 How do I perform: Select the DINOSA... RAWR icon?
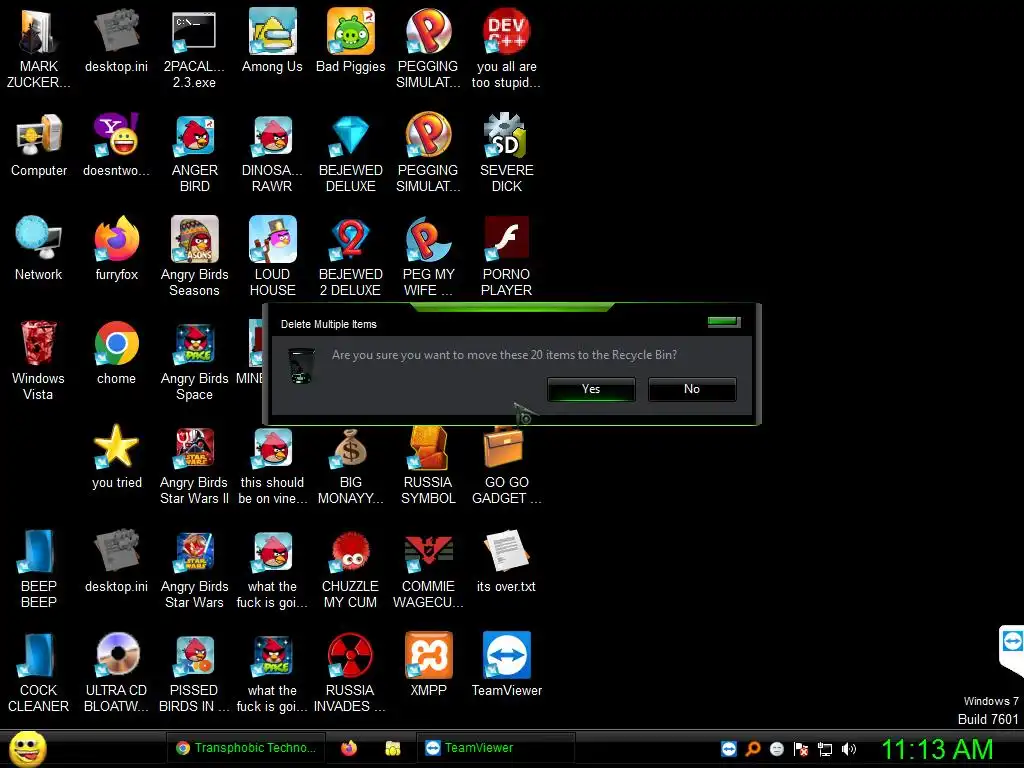tap(272, 153)
